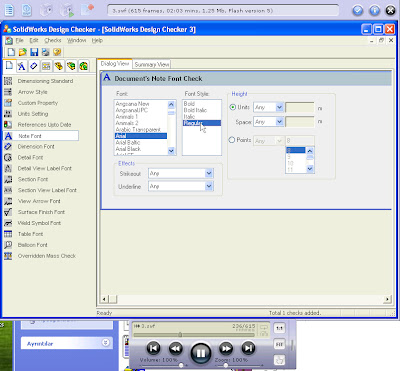Select the feature checks category tab icon
Screen dimensions: 400x371
pos(83,66)
